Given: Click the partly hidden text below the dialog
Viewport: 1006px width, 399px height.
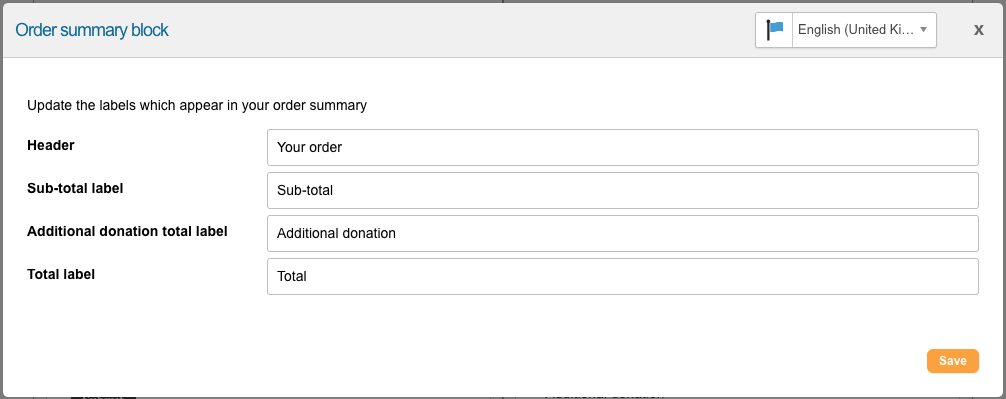Looking at the screenshot, I should point(603,396).
